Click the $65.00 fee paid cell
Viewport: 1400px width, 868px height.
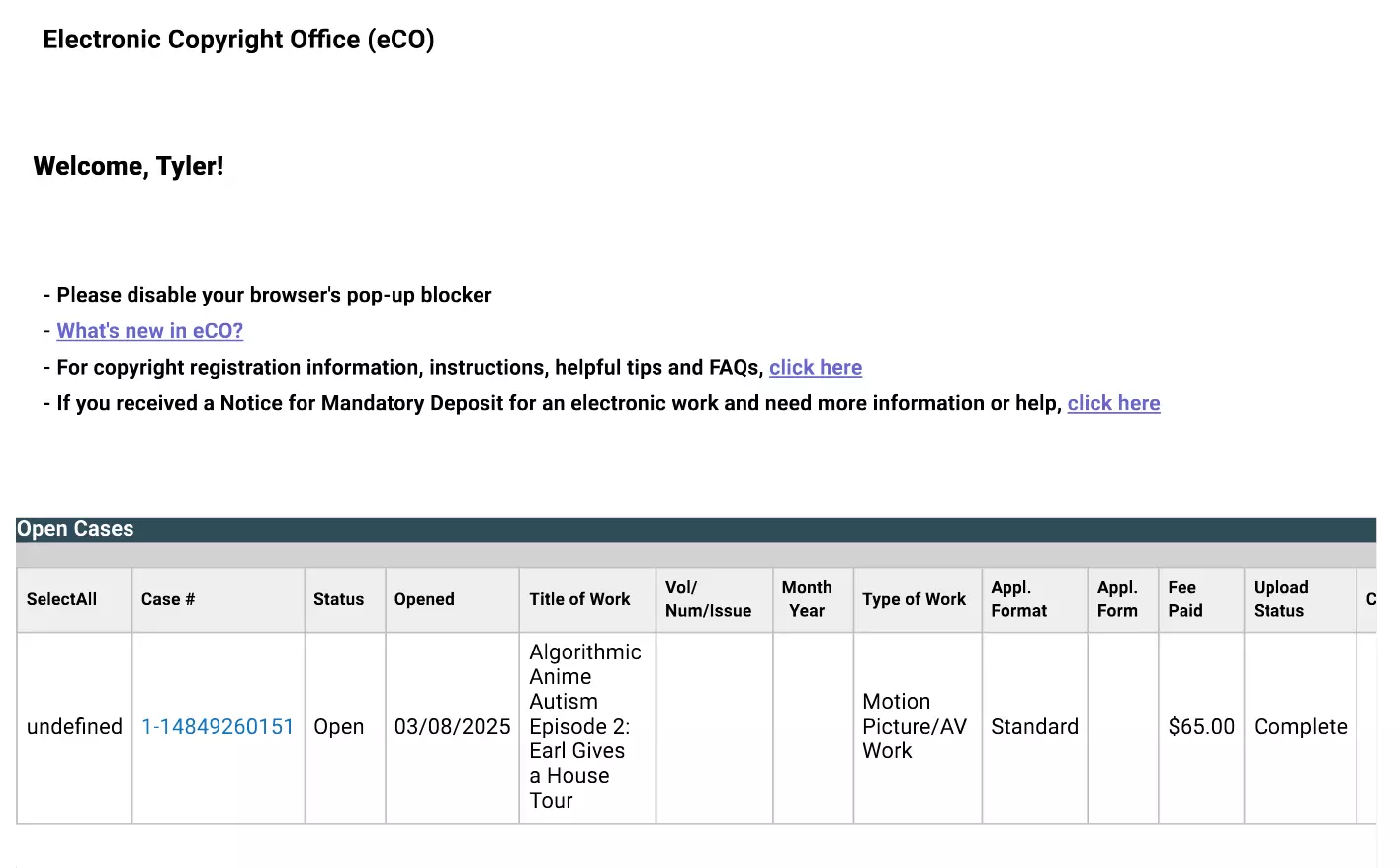pos(1201,728)
